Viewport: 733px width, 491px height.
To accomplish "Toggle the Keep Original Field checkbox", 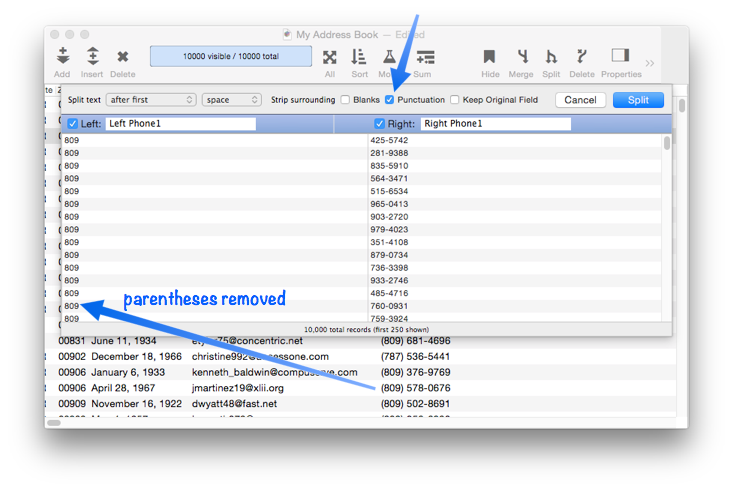I will pyautogui.click(x=455, y=100).
